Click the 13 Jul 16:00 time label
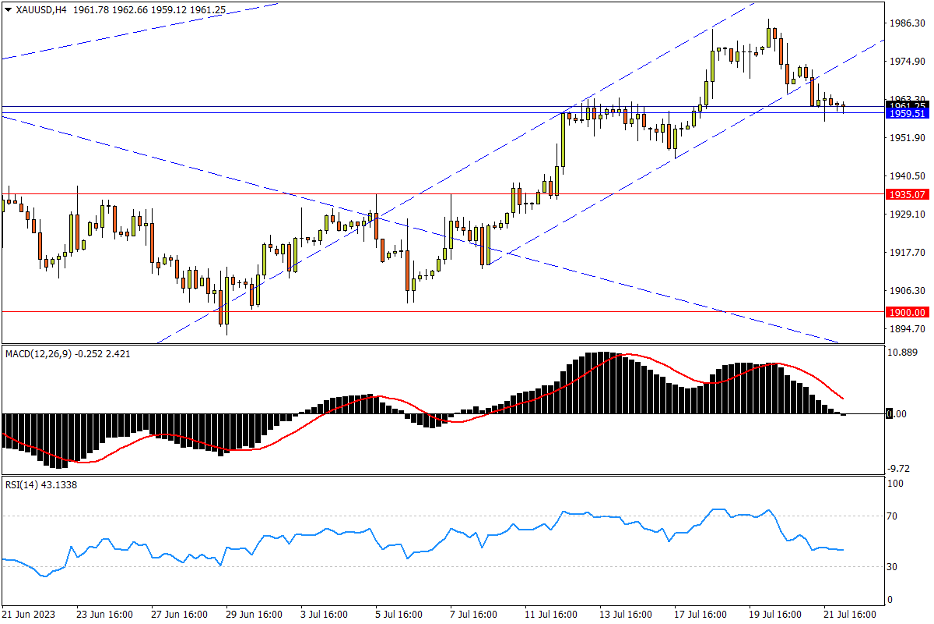934x624 pixels. point(625,613)
